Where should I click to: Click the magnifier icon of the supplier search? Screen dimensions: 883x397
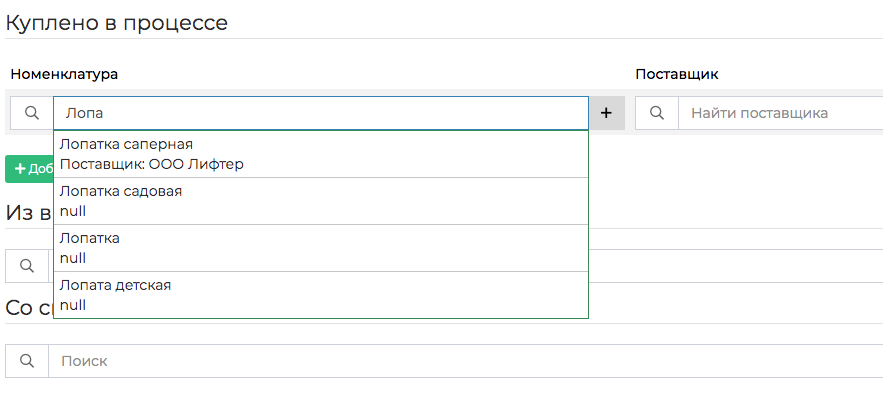click(657, 113)
